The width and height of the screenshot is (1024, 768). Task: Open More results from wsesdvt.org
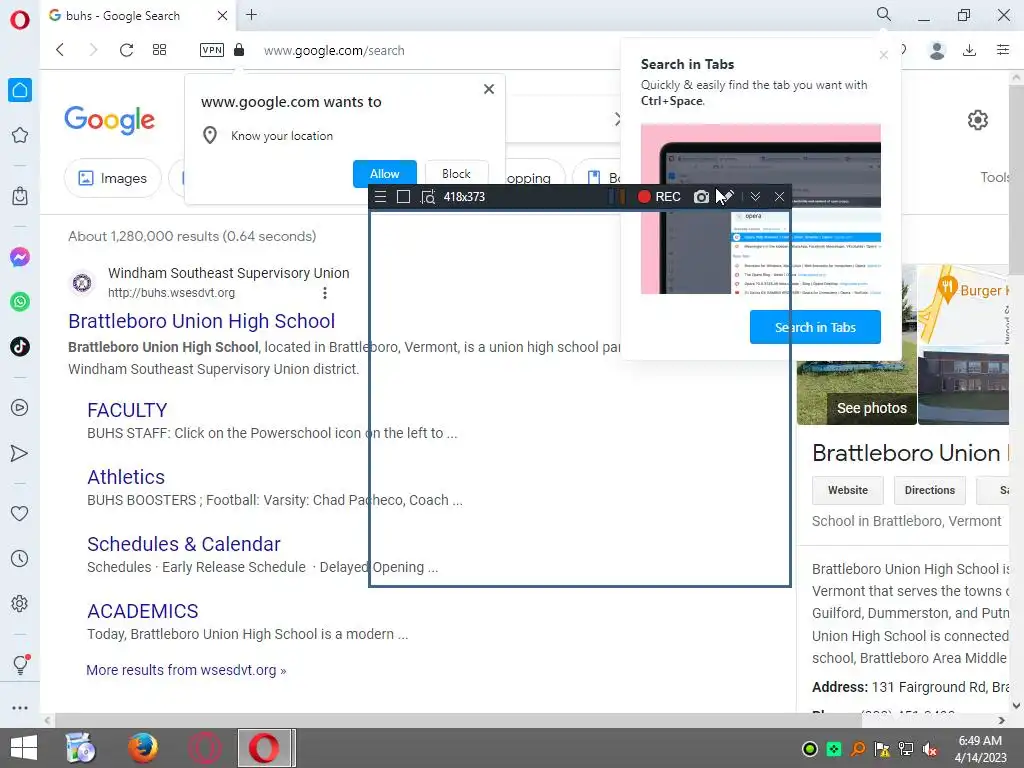186,670
